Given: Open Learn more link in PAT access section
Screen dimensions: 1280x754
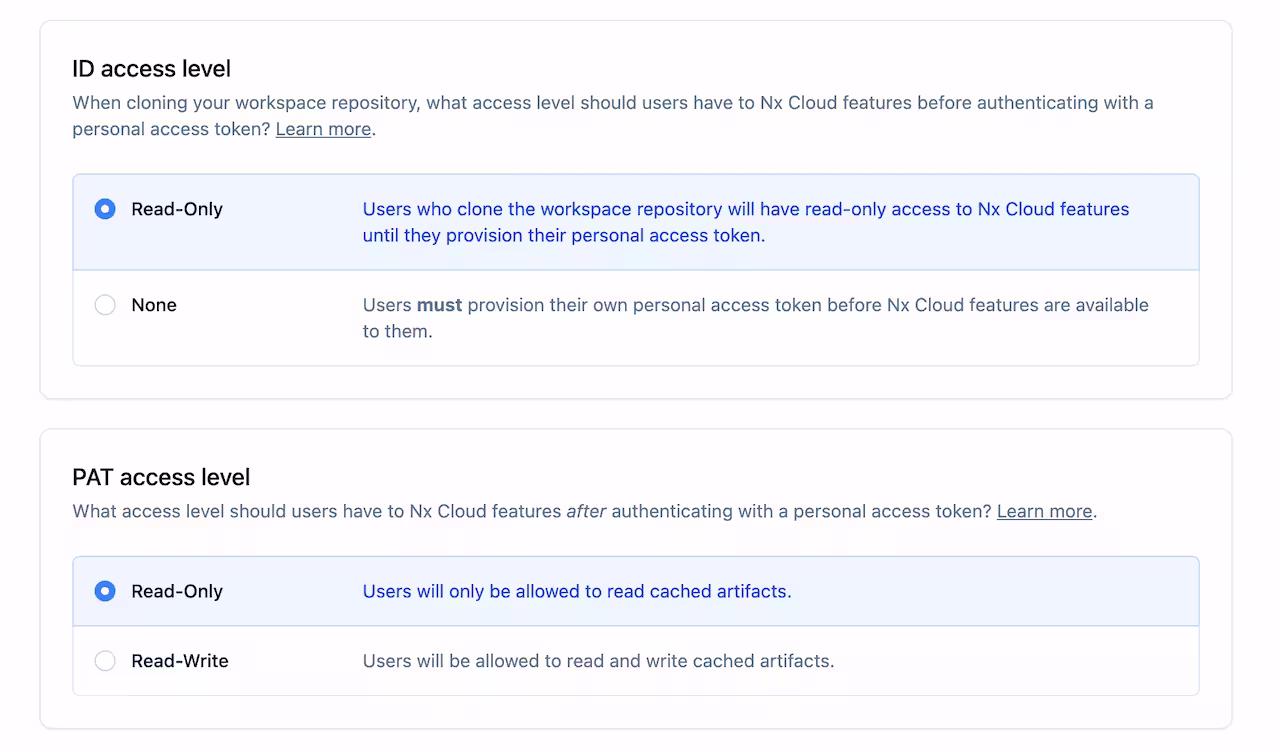Looking at the screenshot, I should tap(1044, 511).
